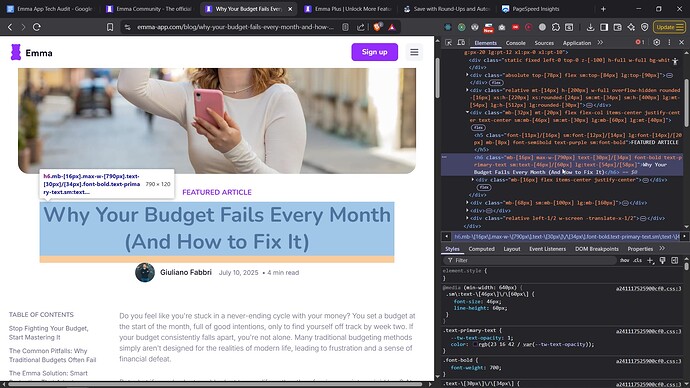Toggle the .cls class editor
The width and height of the screenshot is (690, 388).
pos(637,260)
